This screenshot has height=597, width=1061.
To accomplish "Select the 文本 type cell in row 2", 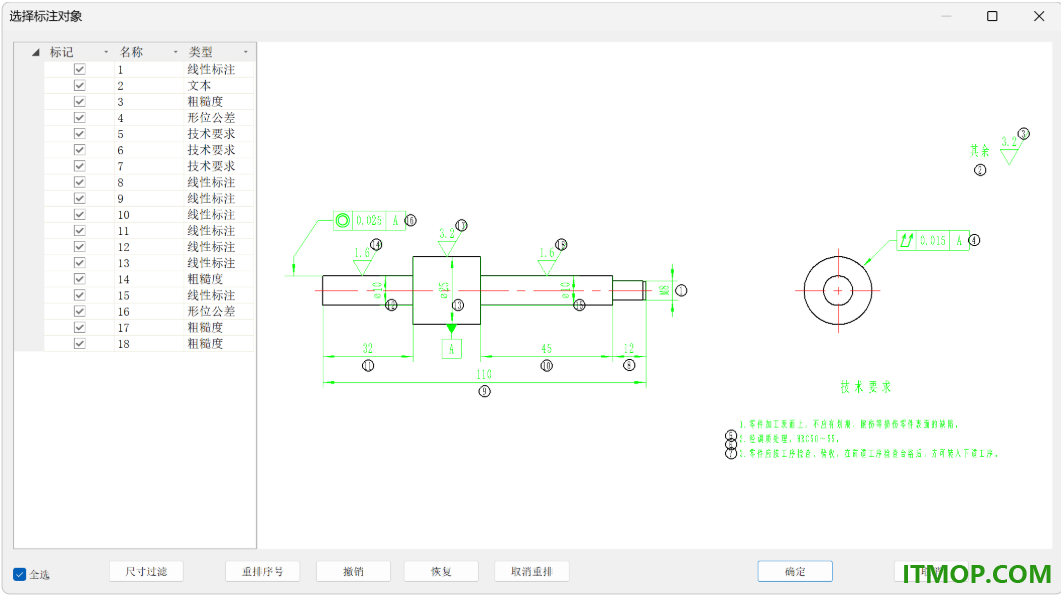I will point(219,85).
